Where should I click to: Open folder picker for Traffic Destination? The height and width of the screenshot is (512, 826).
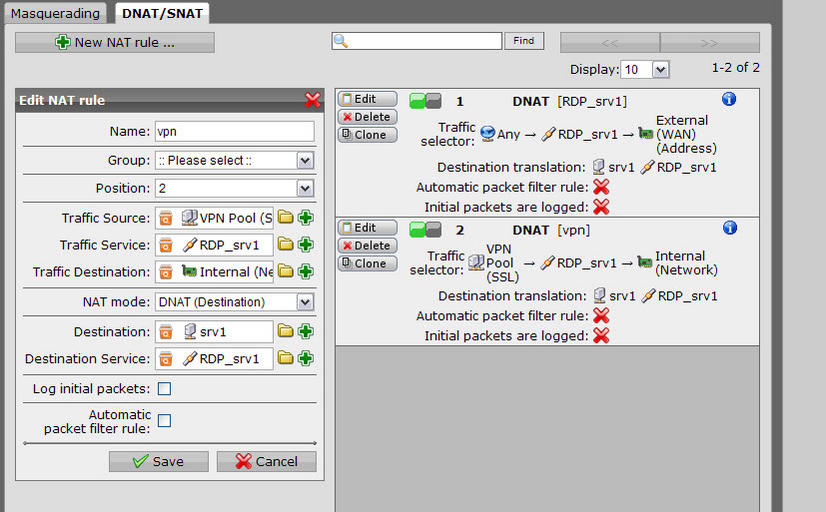click(x=285, y=271)
